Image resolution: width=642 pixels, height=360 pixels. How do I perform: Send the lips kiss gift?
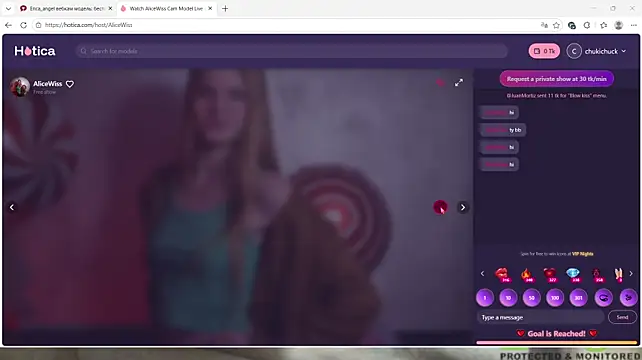502,274
